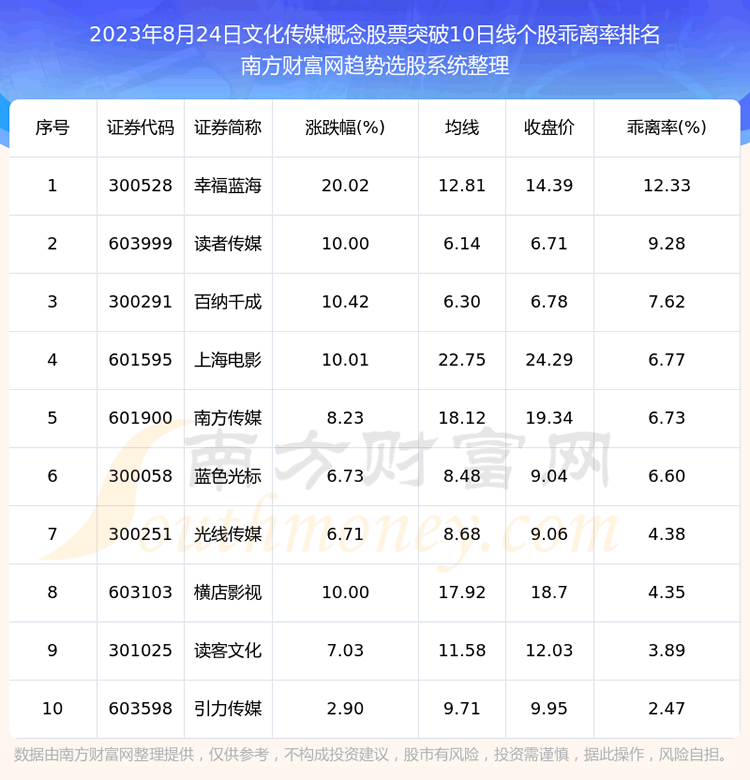This screenshot has height=780, width=750.
Task: Click the 7.03 change value
Action: (x=345, y=650)
